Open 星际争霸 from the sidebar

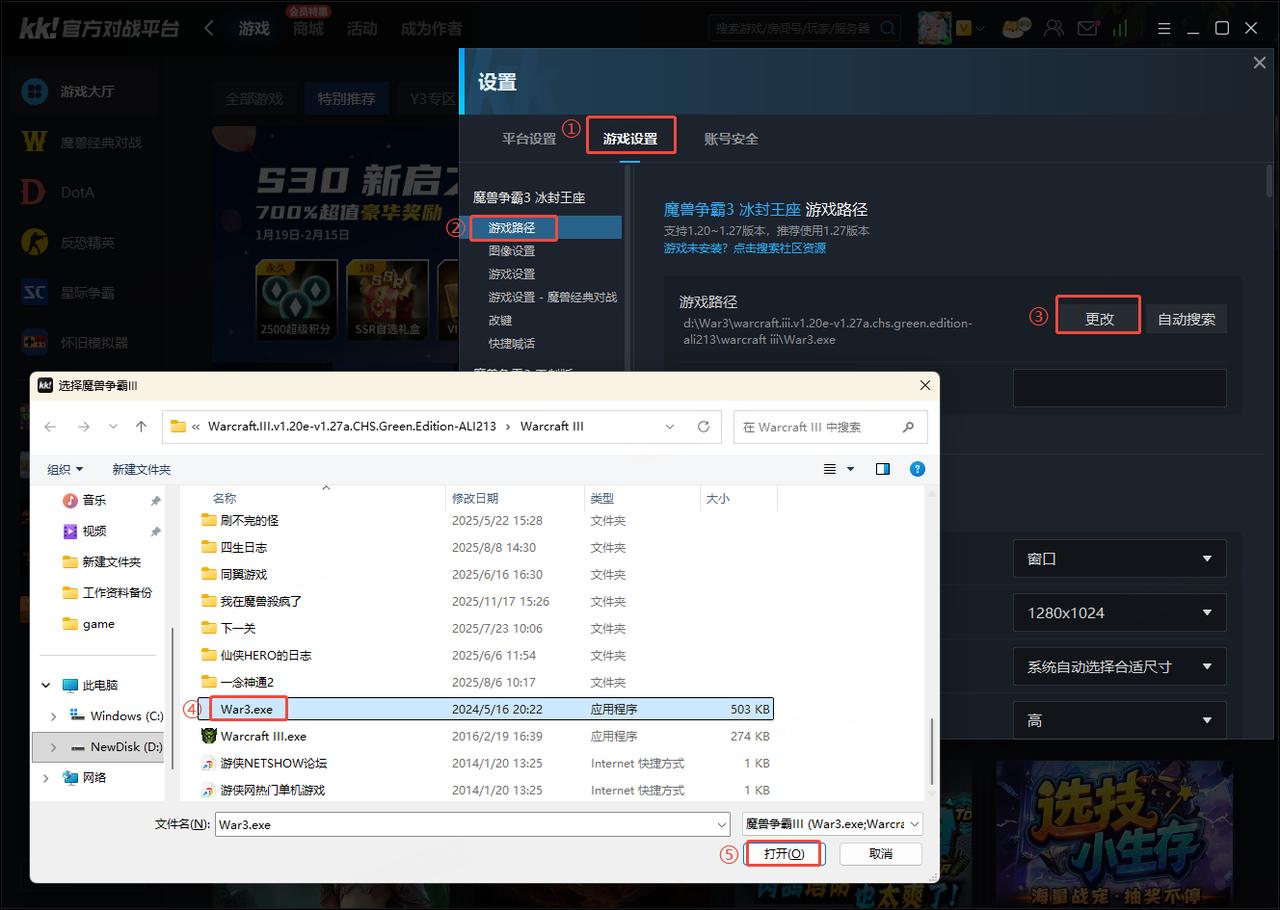(x=84, y=291)
